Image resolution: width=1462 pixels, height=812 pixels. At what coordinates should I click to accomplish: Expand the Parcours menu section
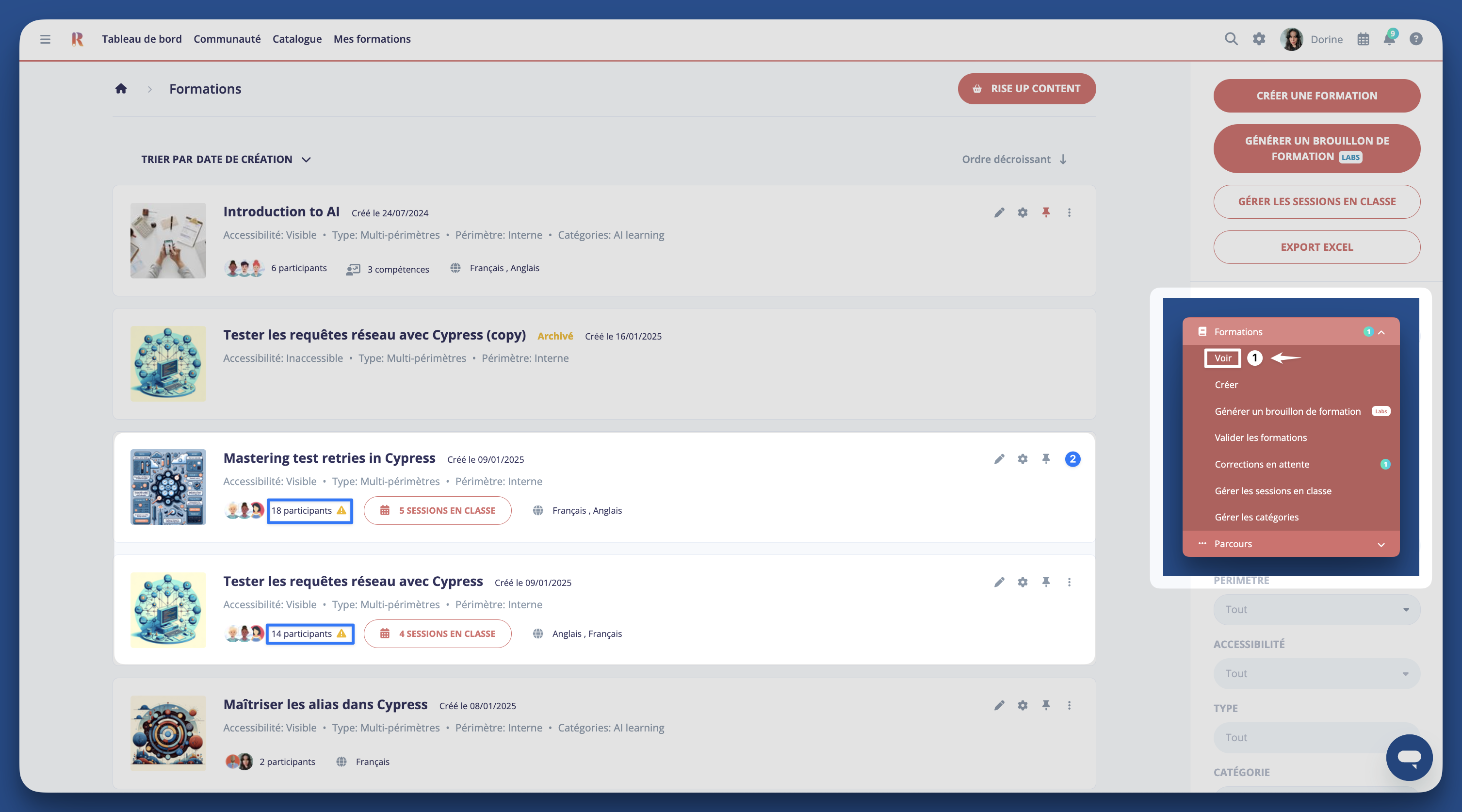[1381, 545]
